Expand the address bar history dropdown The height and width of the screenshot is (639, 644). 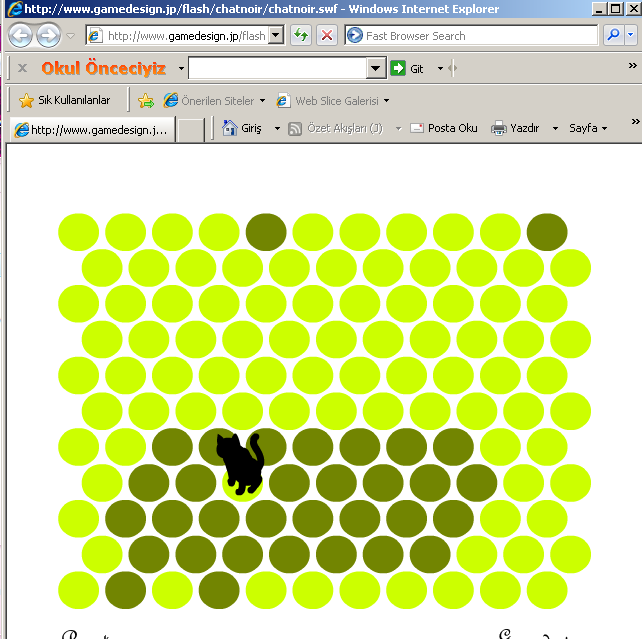click(x=276, y=36)
